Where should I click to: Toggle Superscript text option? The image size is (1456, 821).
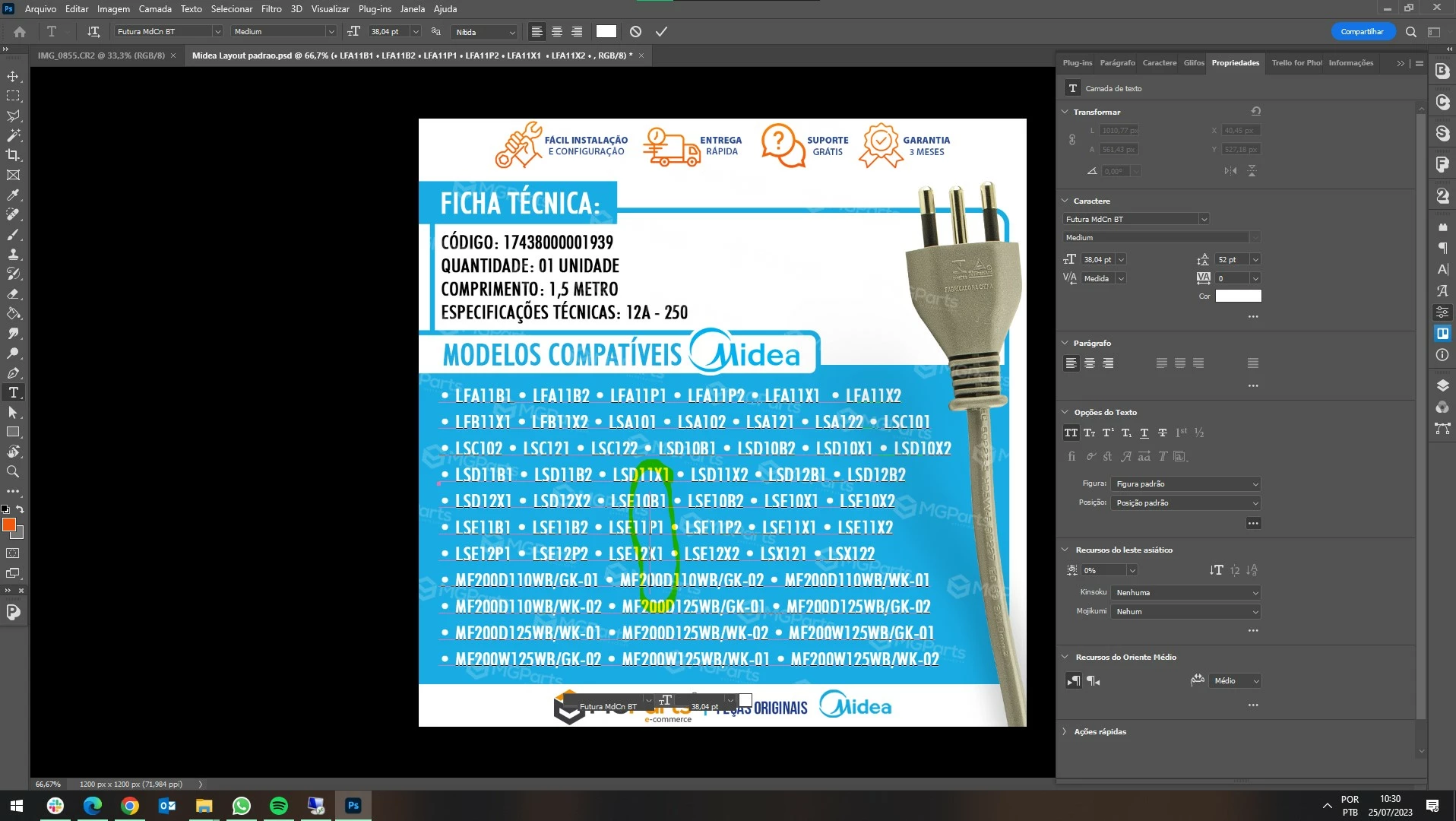click(x=1107, y=433)
